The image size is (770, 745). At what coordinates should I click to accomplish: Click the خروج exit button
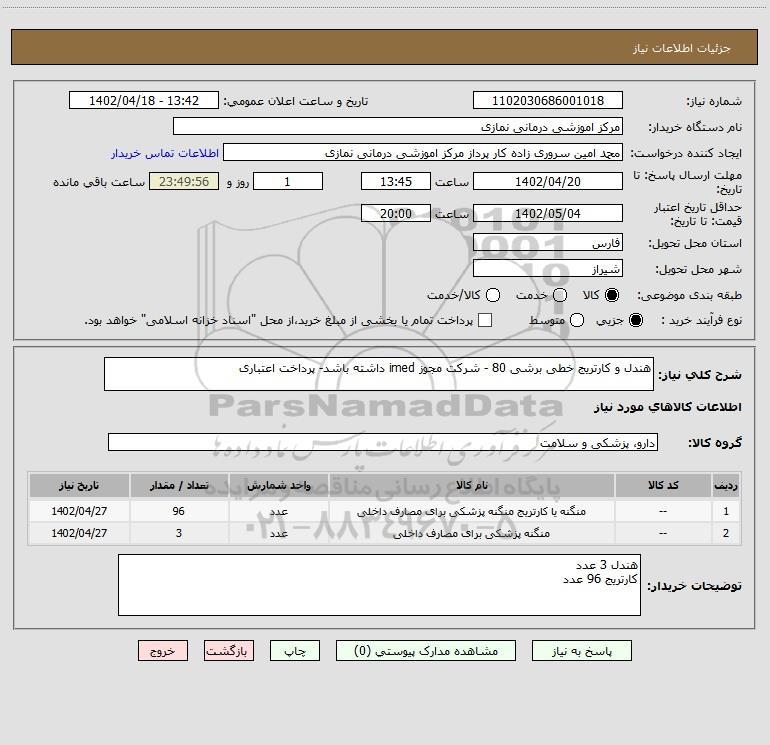163,651
